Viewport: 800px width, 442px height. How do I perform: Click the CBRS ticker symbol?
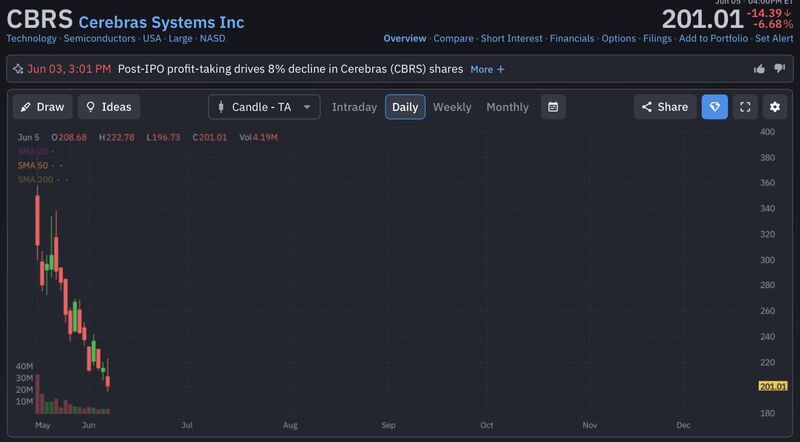coord(39,19)
